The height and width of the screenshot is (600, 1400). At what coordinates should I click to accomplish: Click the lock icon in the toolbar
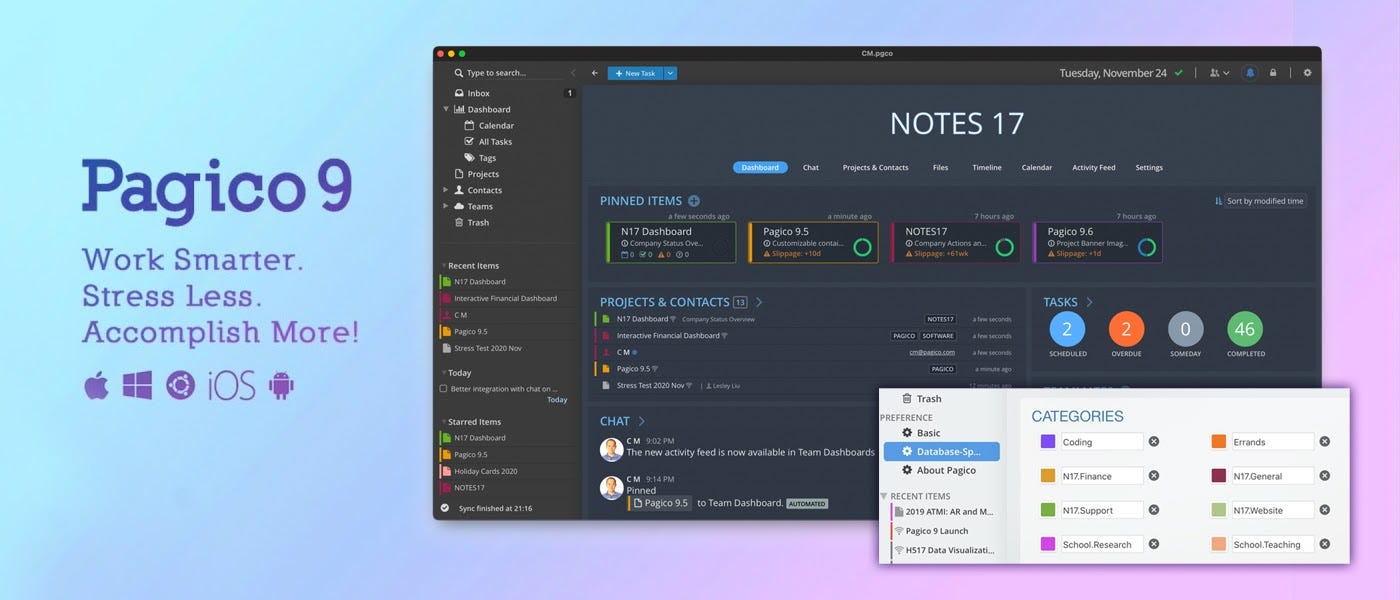tap(1273, 73)
